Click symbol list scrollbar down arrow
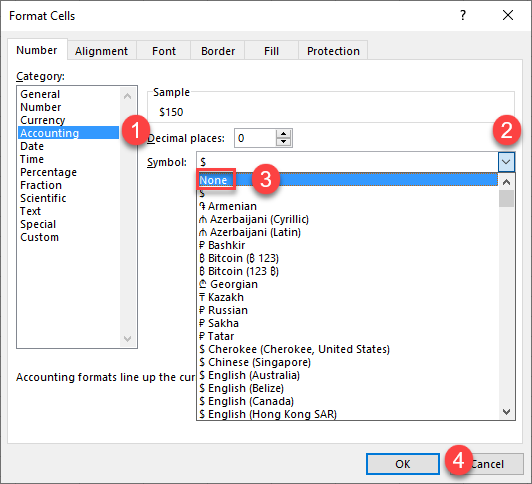532x484 pixels. (506, 412)
